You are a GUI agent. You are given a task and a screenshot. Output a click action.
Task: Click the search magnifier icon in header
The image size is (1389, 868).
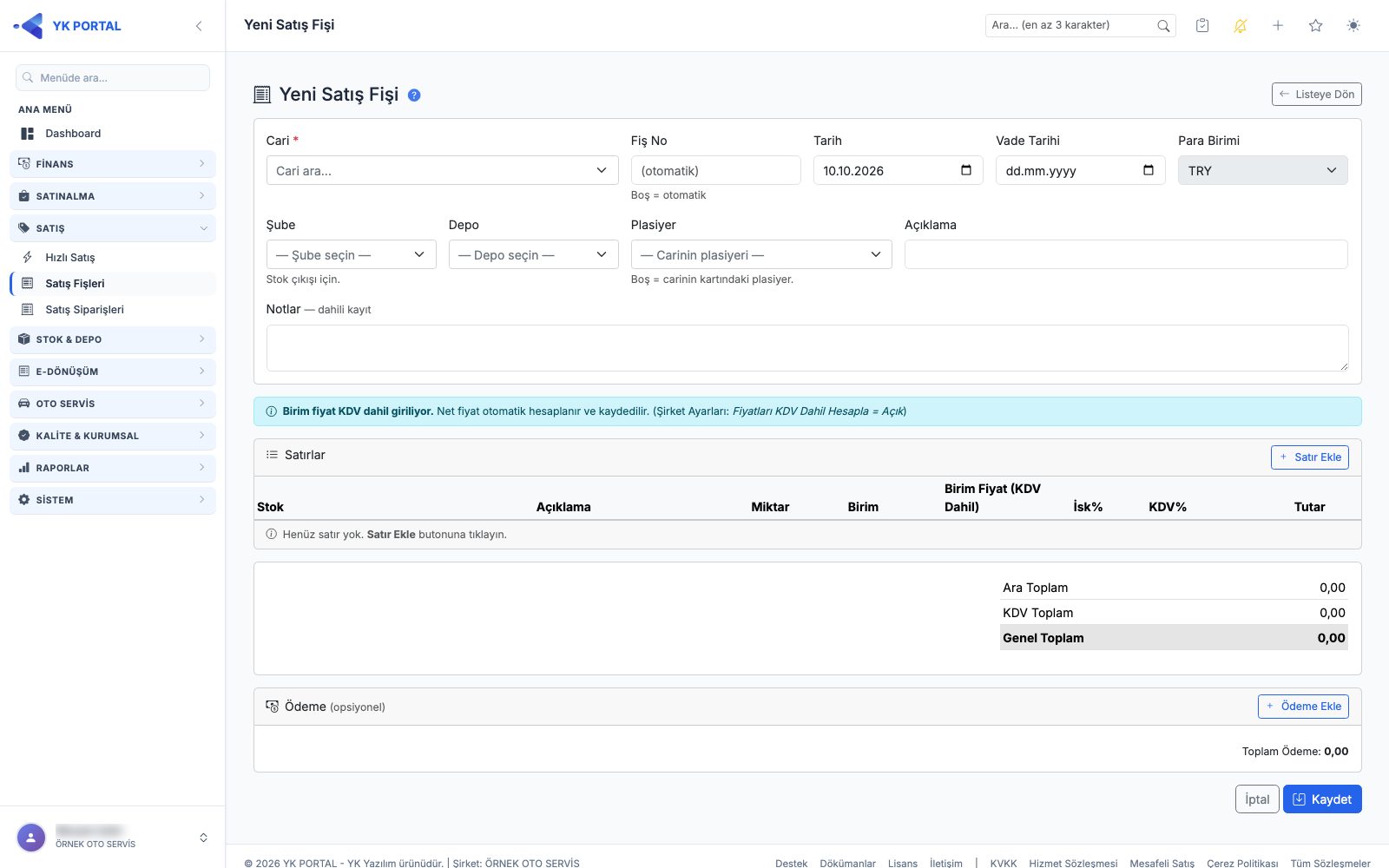point(1163,26)
